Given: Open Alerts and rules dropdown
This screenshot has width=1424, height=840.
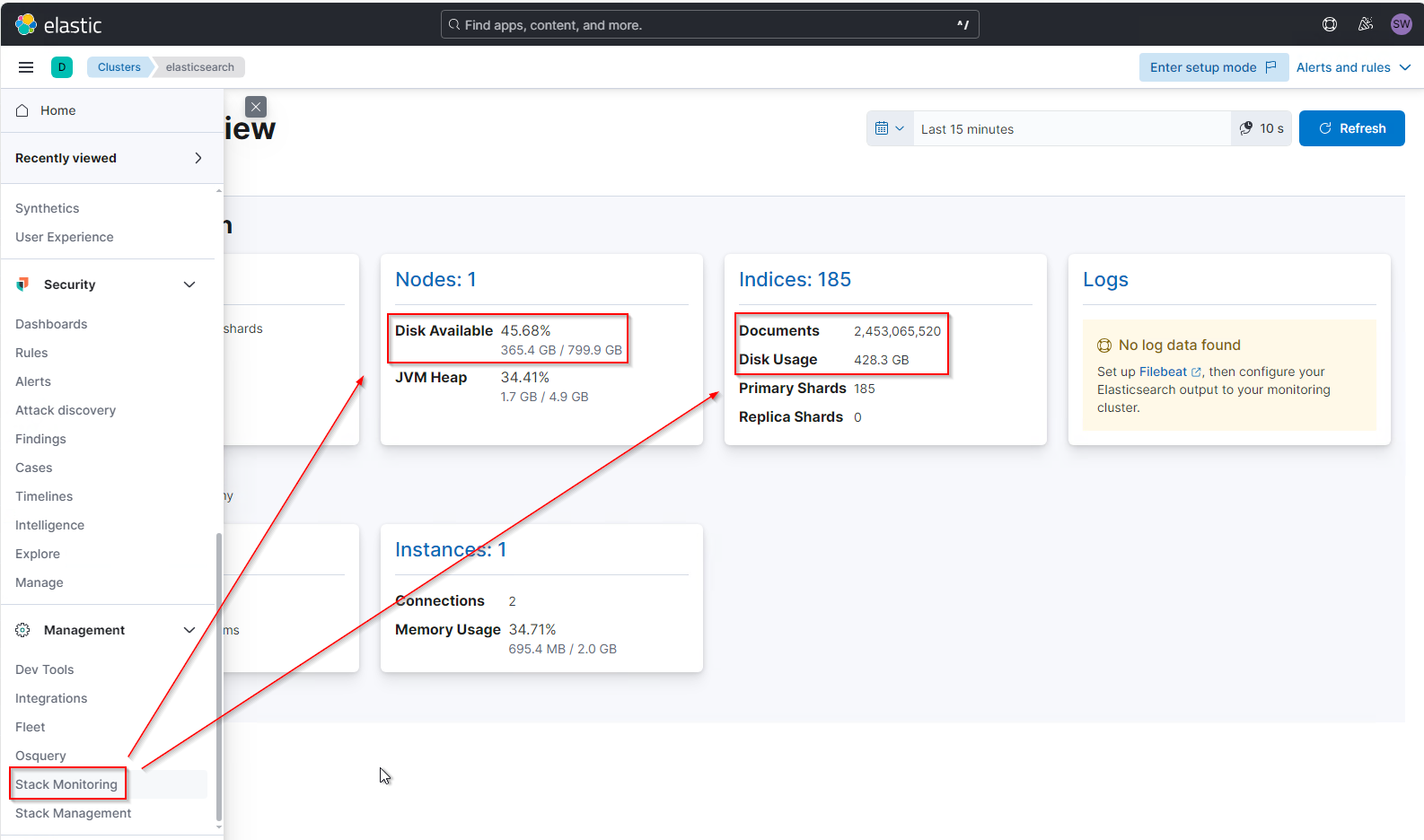Looking at the screenshot, I should click(x=1354, y=67).
